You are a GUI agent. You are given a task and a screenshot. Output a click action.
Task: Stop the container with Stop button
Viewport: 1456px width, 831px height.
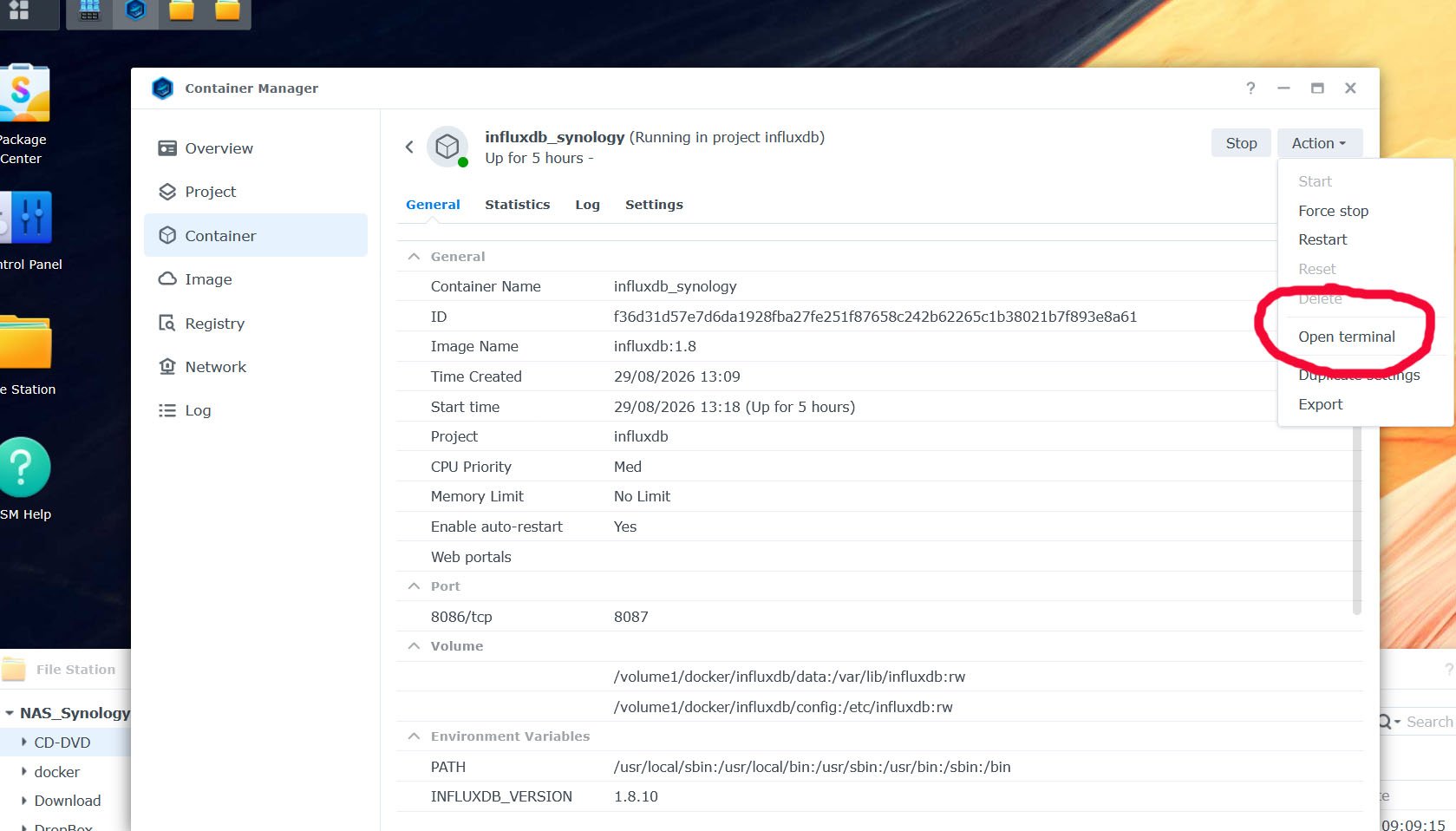click(1241, 143)
